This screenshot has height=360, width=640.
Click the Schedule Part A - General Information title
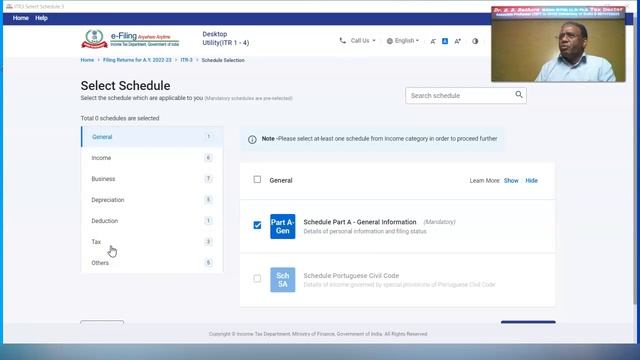(x=360, y=222)
